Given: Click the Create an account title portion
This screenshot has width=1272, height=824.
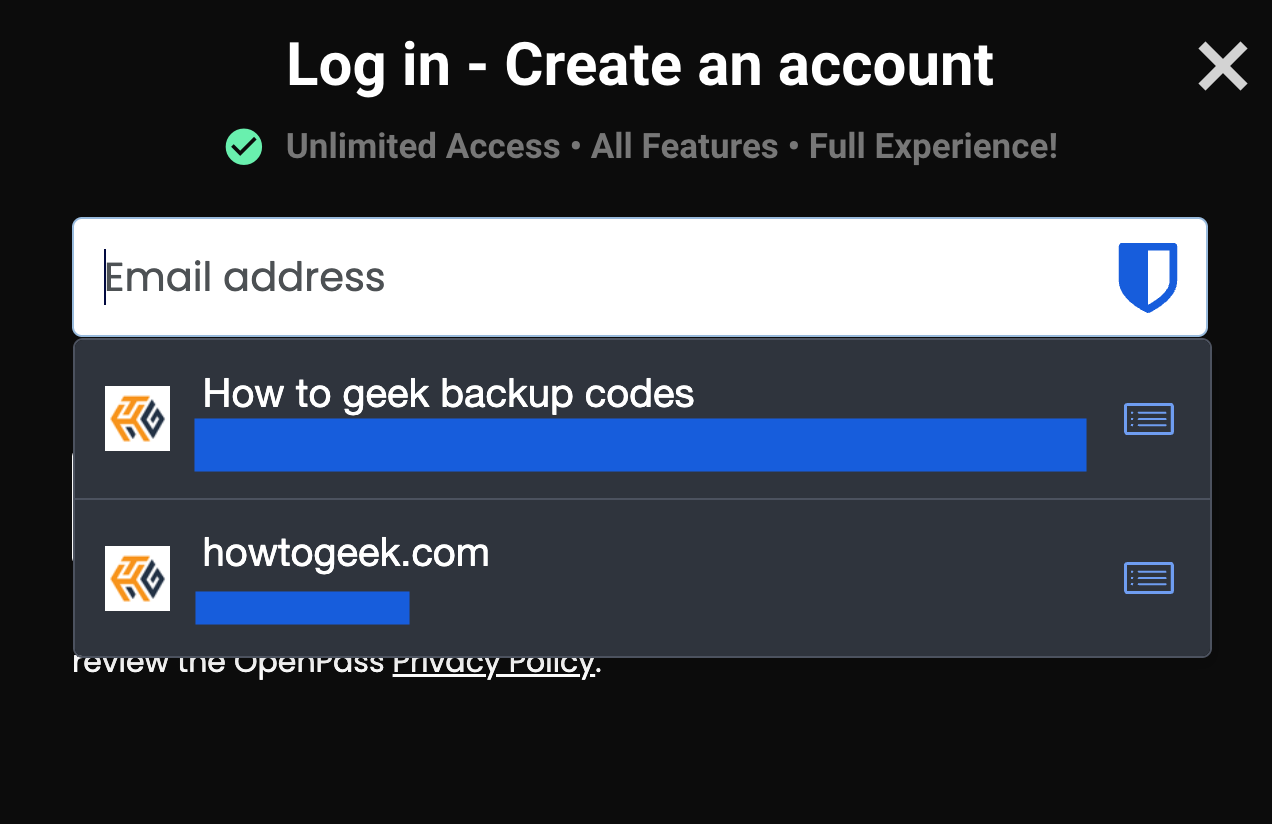Looking at the screenshot, I should point(748,66).
